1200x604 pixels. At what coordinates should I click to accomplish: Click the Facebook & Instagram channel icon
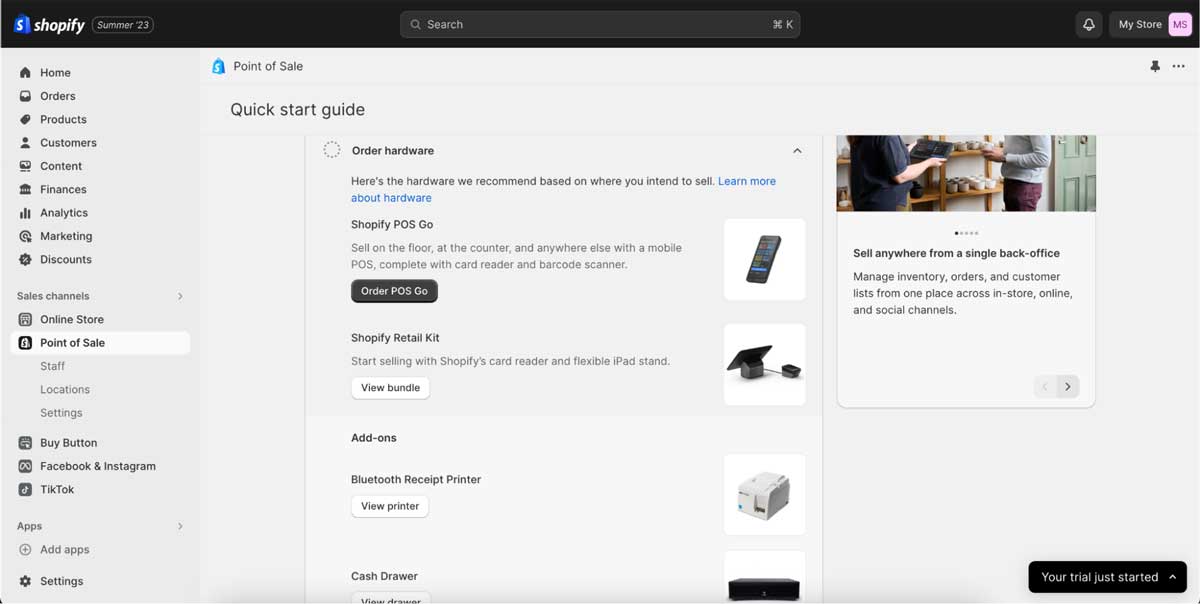pyautogui.click(x=24, y=466)
